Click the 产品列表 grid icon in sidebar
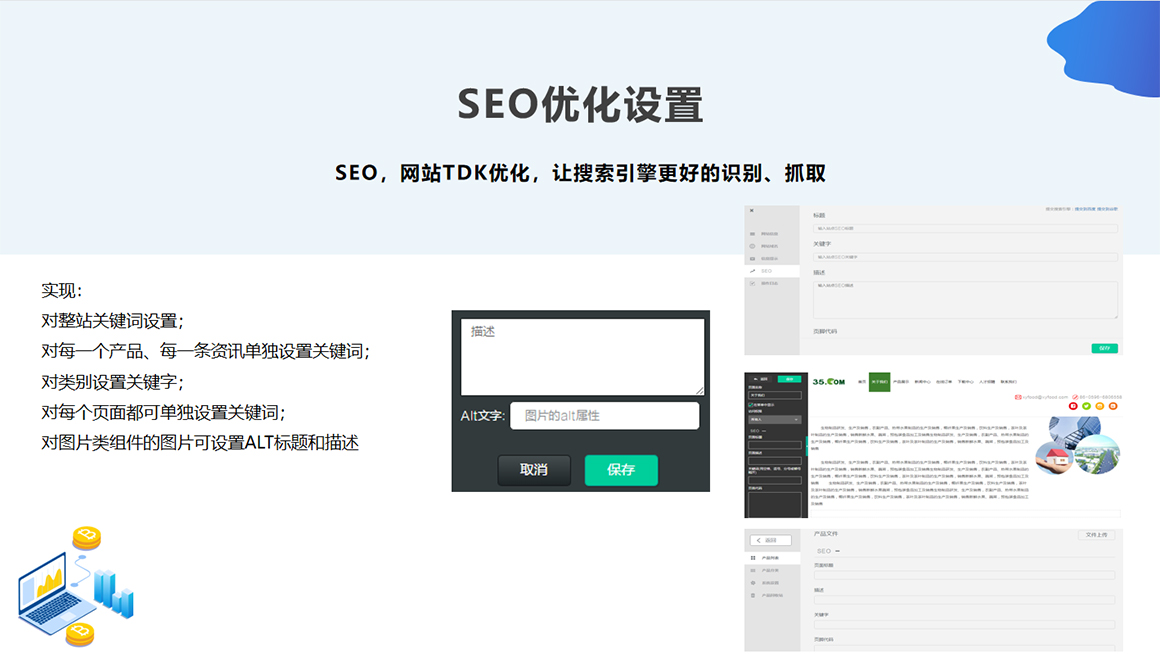The width and height of the screenshot is (1160, 654). click(753, 557)
